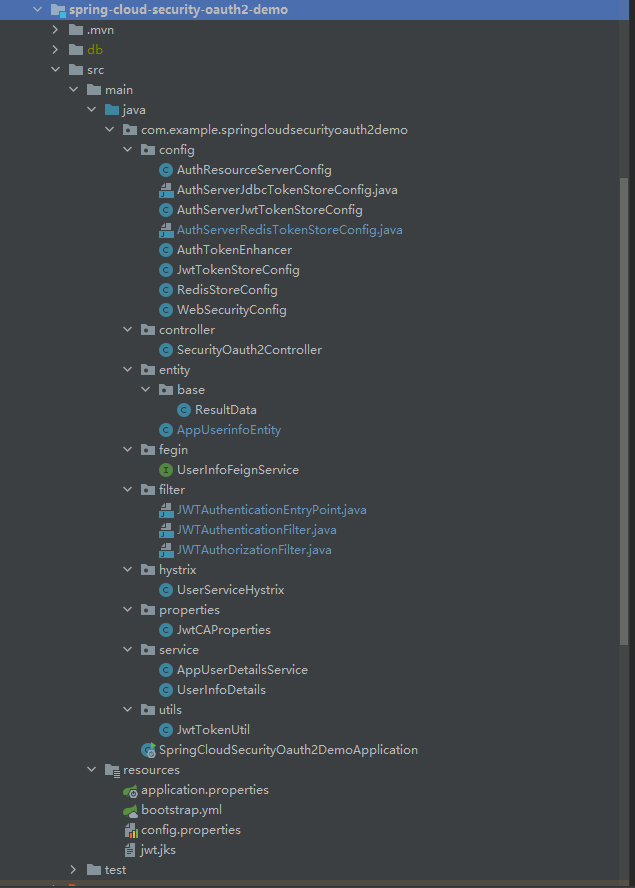
Task: Select SpringCloudSecurityOauth2DemoApplication file name
Action: 288,750
